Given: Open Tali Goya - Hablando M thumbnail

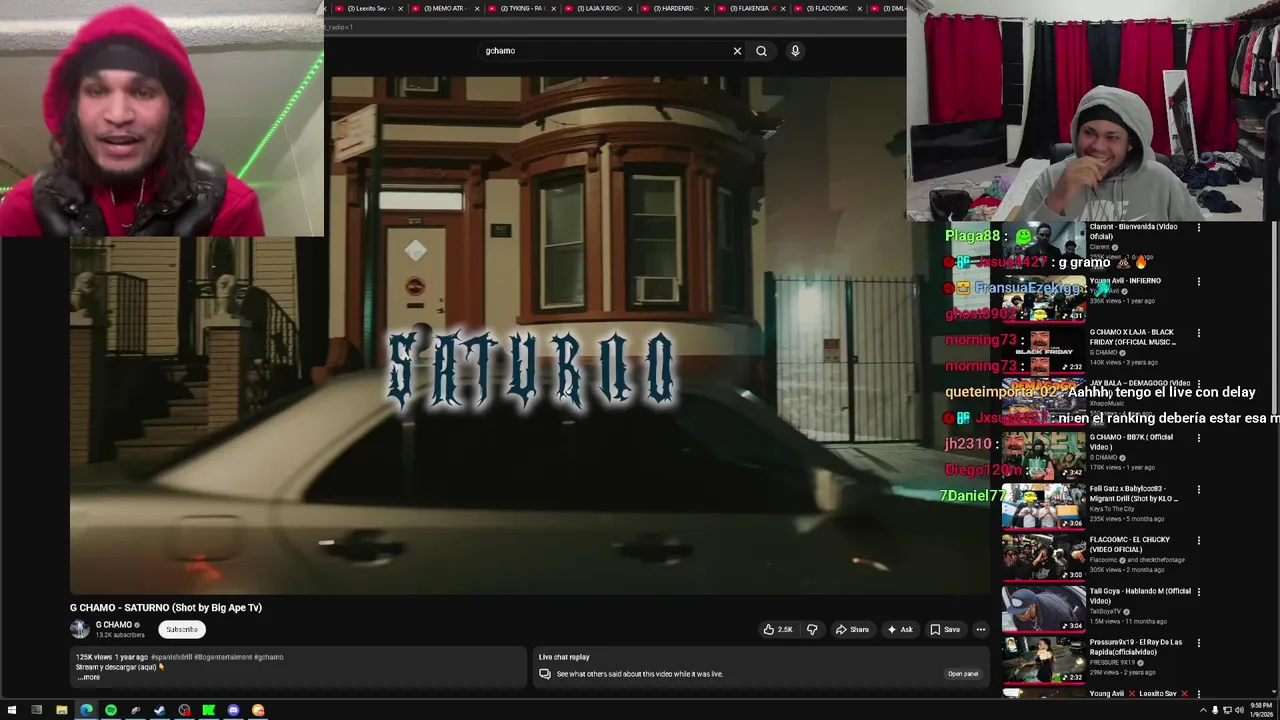Looking at the screenshot, I should click(x=1044, y=609).
